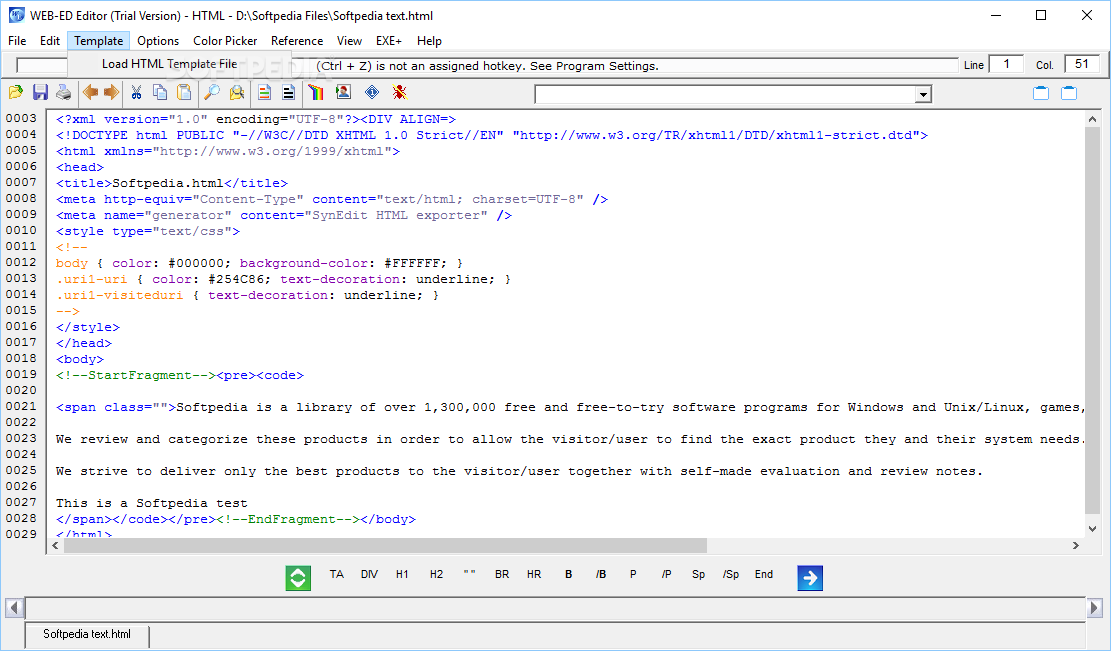Viewport: 1111px width, 651px height.
Task: Insert bold B tag
Action: (x=568, y=574)
